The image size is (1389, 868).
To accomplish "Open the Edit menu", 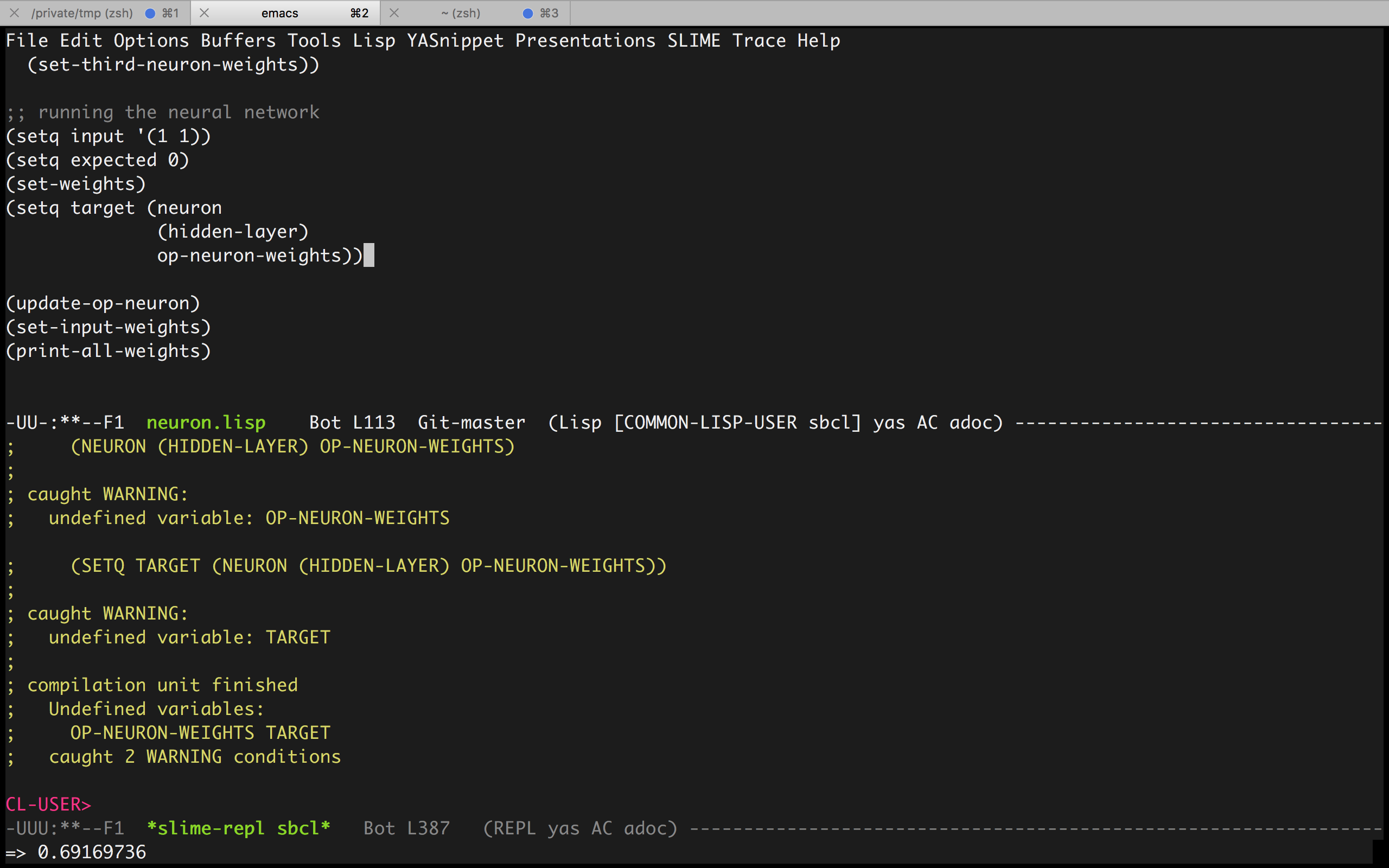I will click(81, 41).
